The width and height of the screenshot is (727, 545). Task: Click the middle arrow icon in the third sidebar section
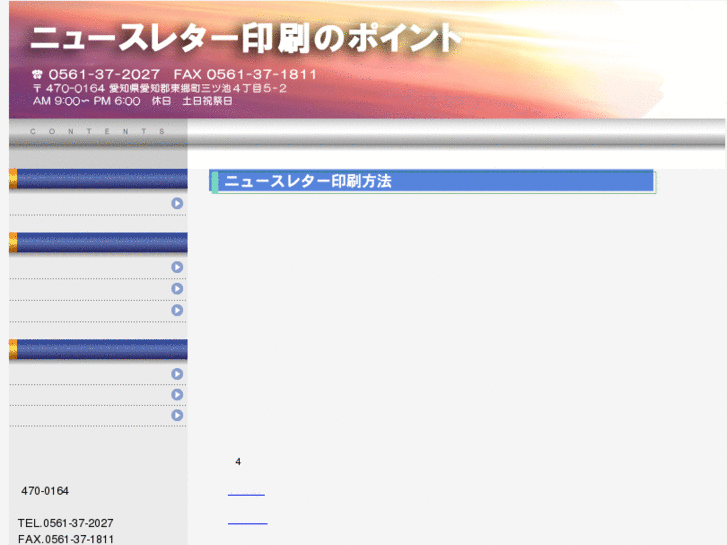tap(177, 395)
